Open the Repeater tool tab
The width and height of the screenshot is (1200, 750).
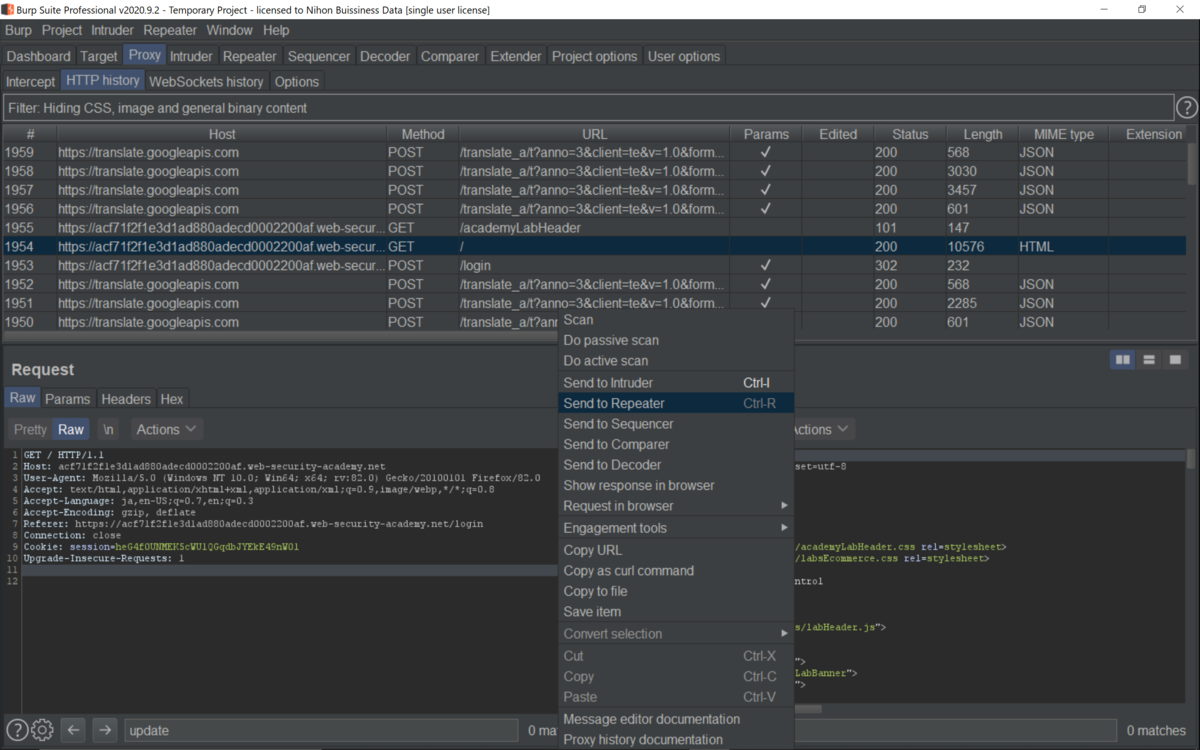tap(250, 56)
